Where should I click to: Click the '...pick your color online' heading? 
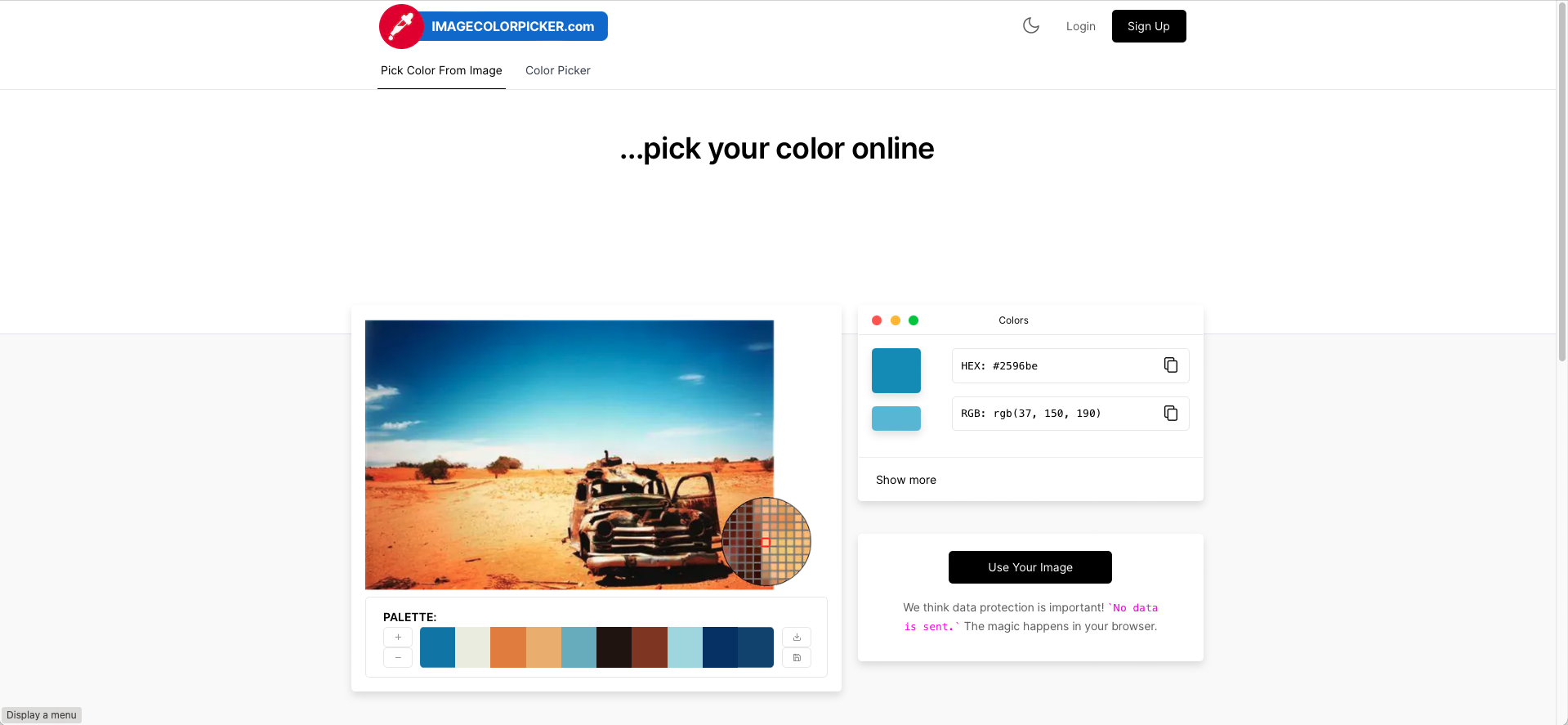point(777,149)
